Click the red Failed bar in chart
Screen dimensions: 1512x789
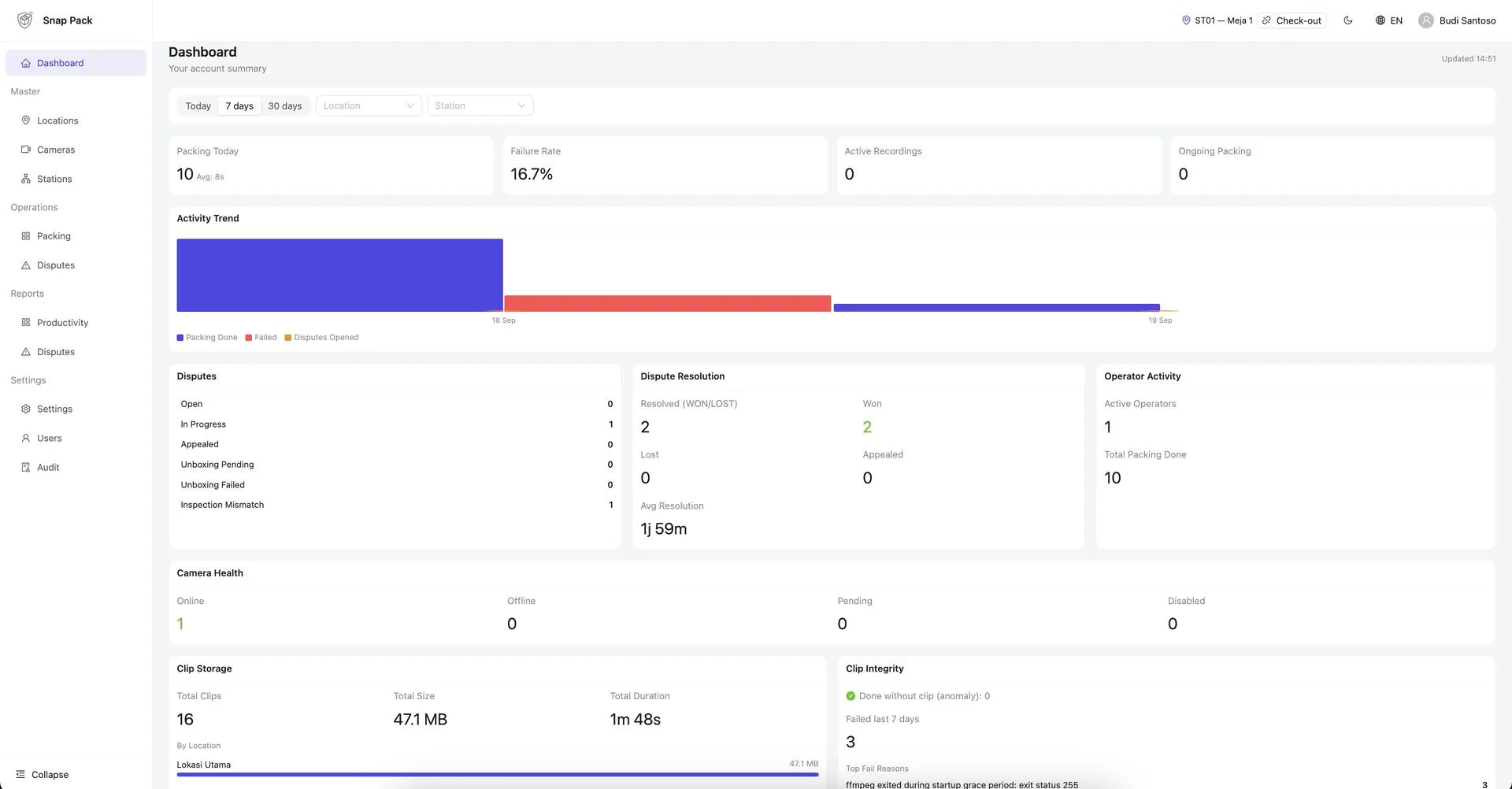click(x=668, y=304)
